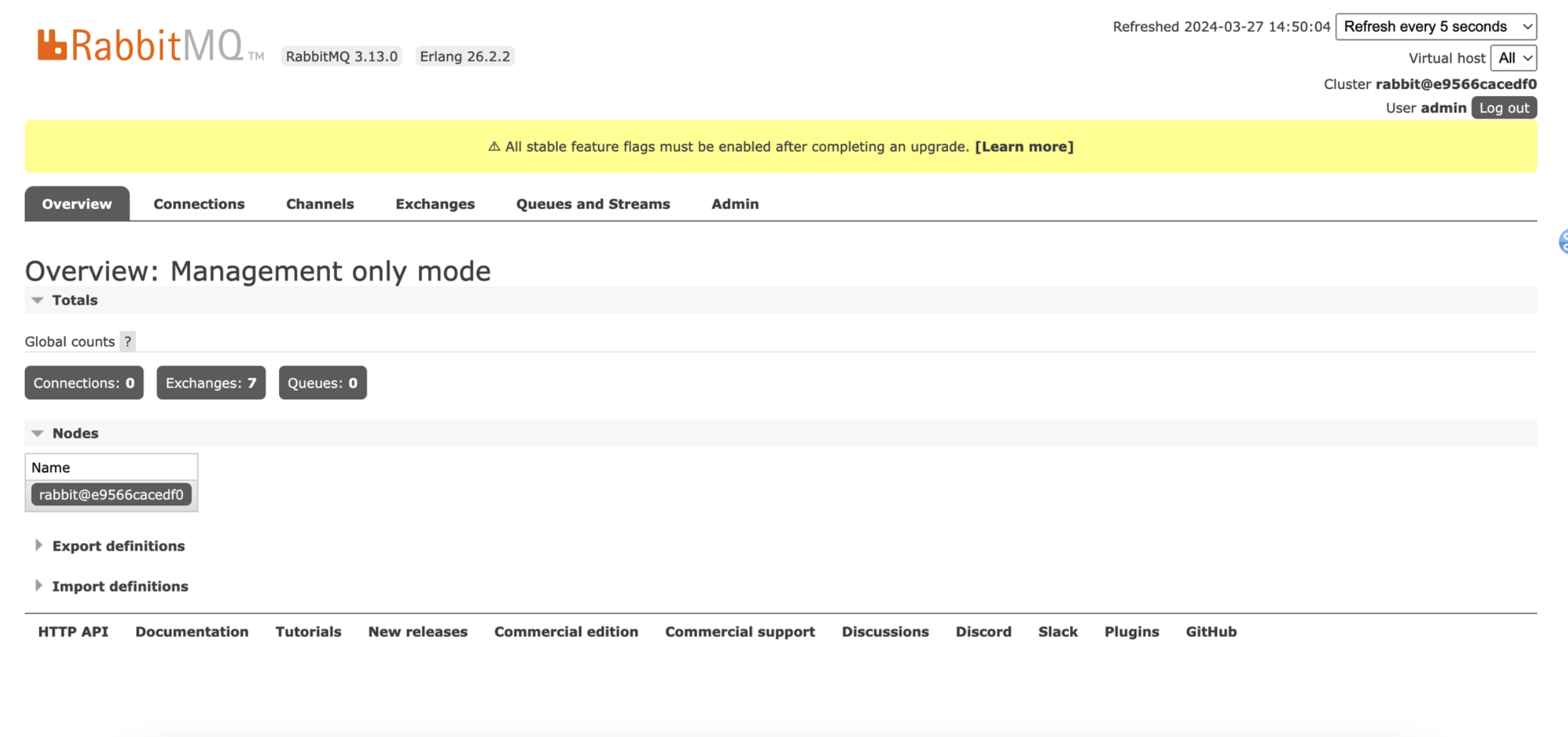Screen dimensions: 1568x737
Task: Switch to the Connections tab
Action: pyautogui.click(x=199, y=204)
